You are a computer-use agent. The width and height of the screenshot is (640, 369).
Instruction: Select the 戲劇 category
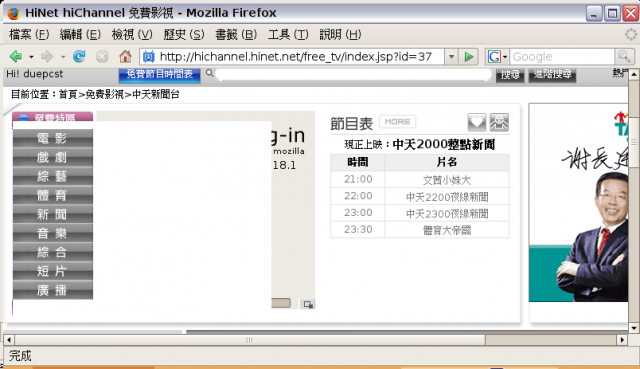coord(53,157)
